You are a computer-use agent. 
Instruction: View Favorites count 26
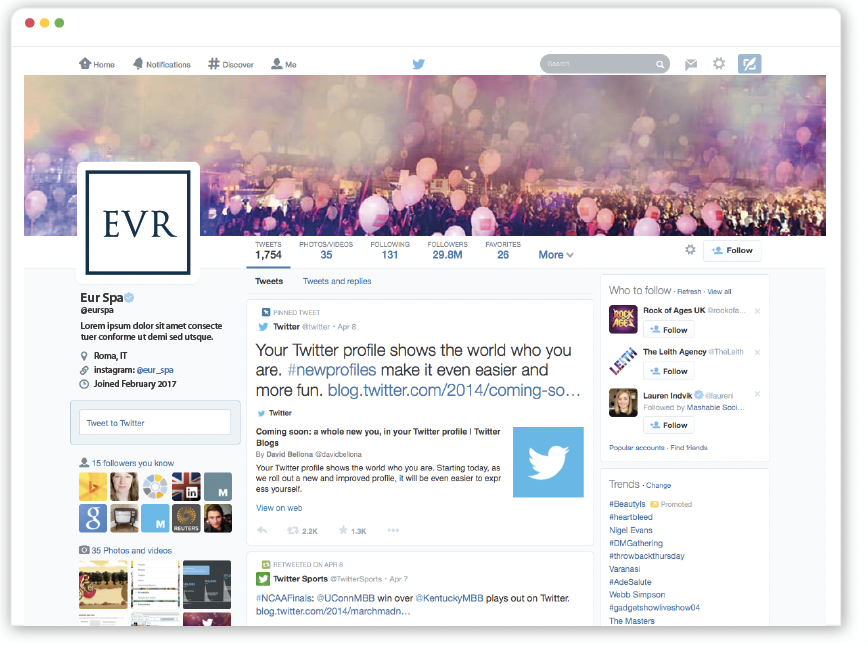click(503, 251)
